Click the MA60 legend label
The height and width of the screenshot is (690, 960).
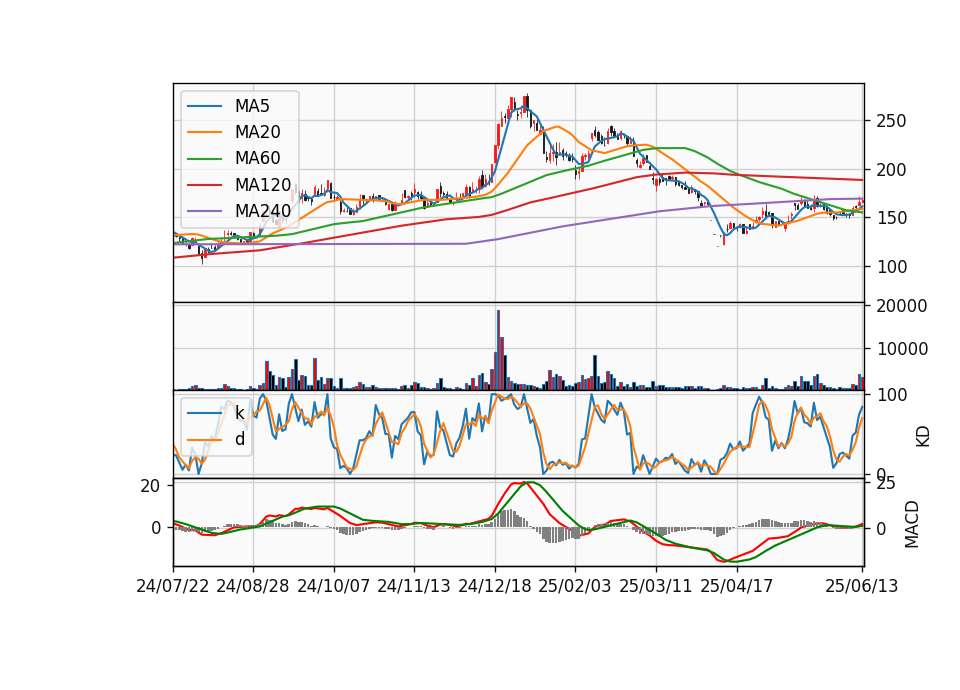pos(257,158)
